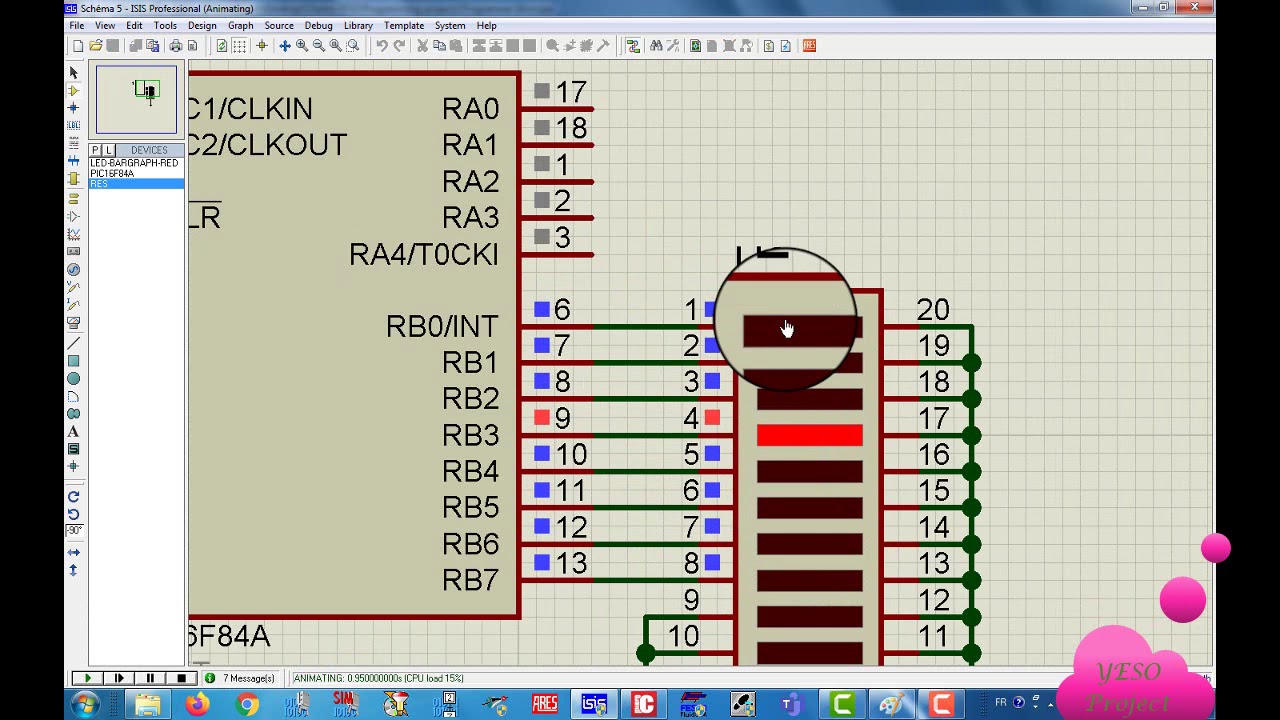Select the 2D Graphics Text tool
This screenshot has width=1280, height=720.
click(x=73, y=432)
